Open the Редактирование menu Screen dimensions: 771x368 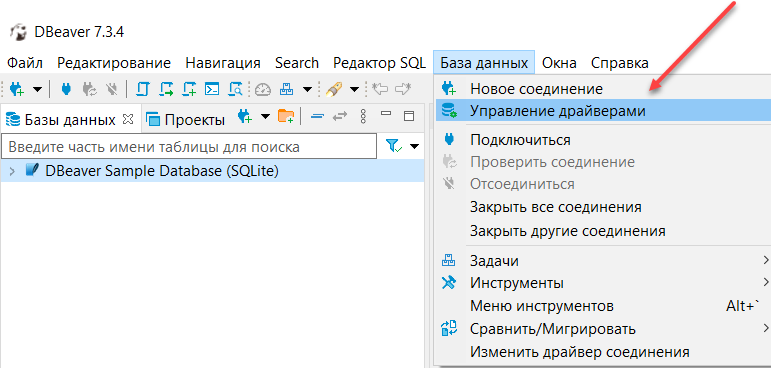click(x=114, y=63)
